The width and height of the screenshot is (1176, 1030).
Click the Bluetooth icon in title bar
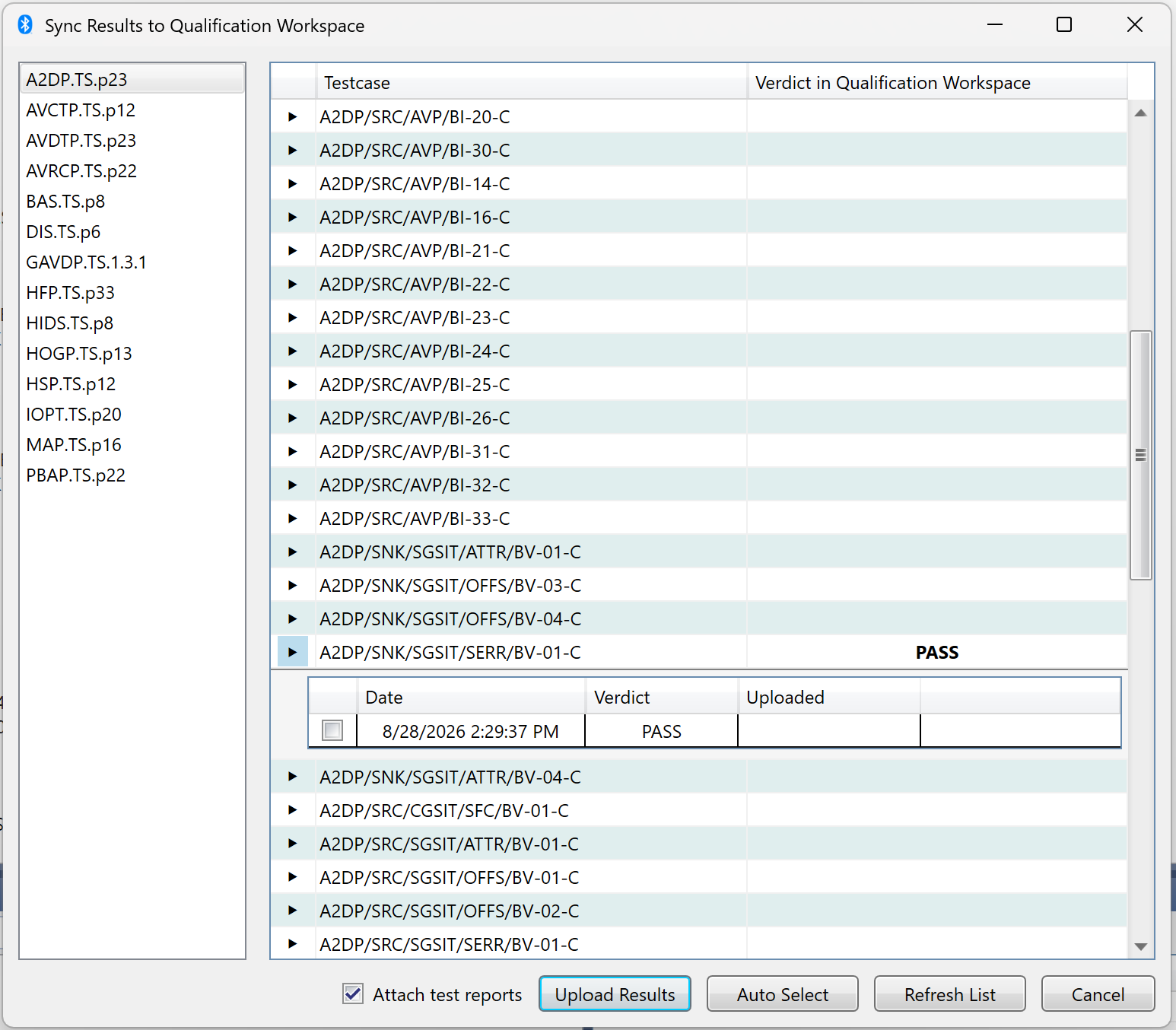click(x=25, y=25)
